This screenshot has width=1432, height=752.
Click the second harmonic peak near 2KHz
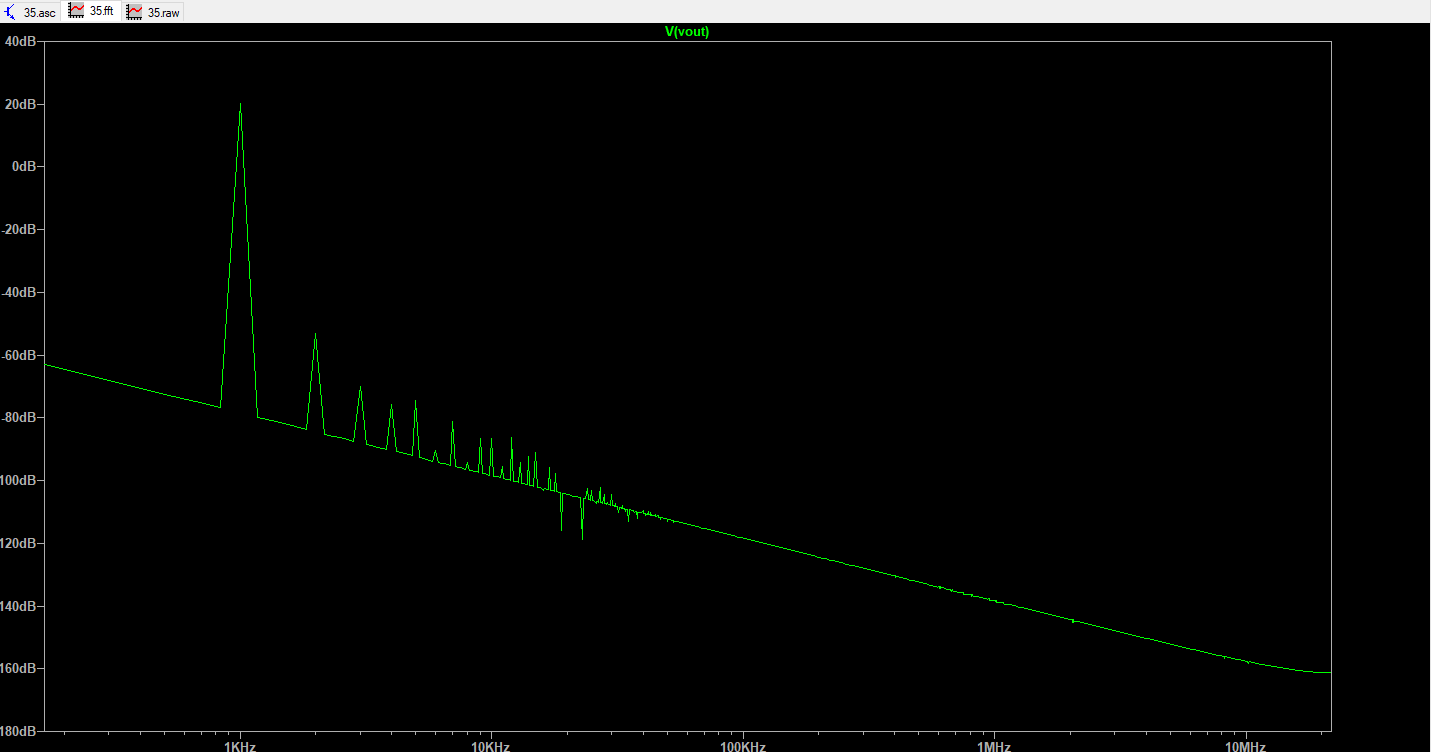coord(315,335)
